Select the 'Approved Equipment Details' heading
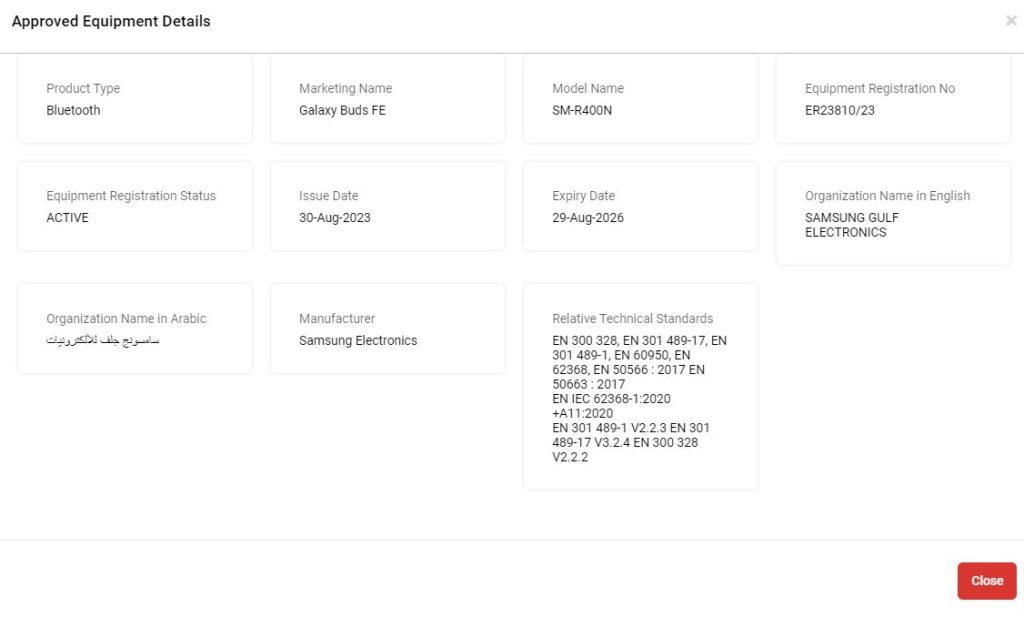Screen dimensions: 1024x617 click(x=111, y=21)
